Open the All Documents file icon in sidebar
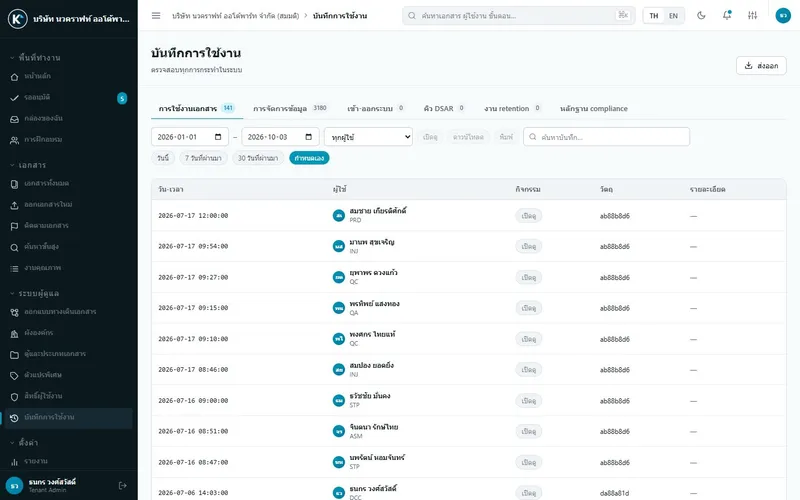The image size is (800, 500). coord(14,184)
